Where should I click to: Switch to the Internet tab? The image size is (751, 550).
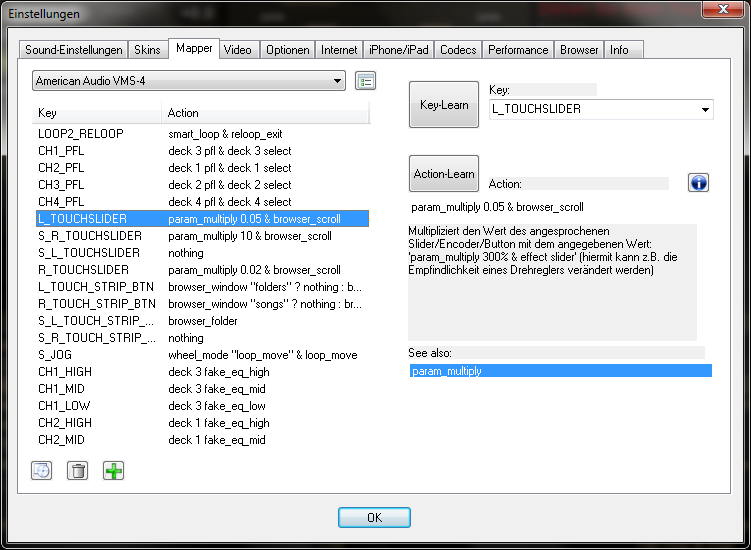click(x=339, y=50)
